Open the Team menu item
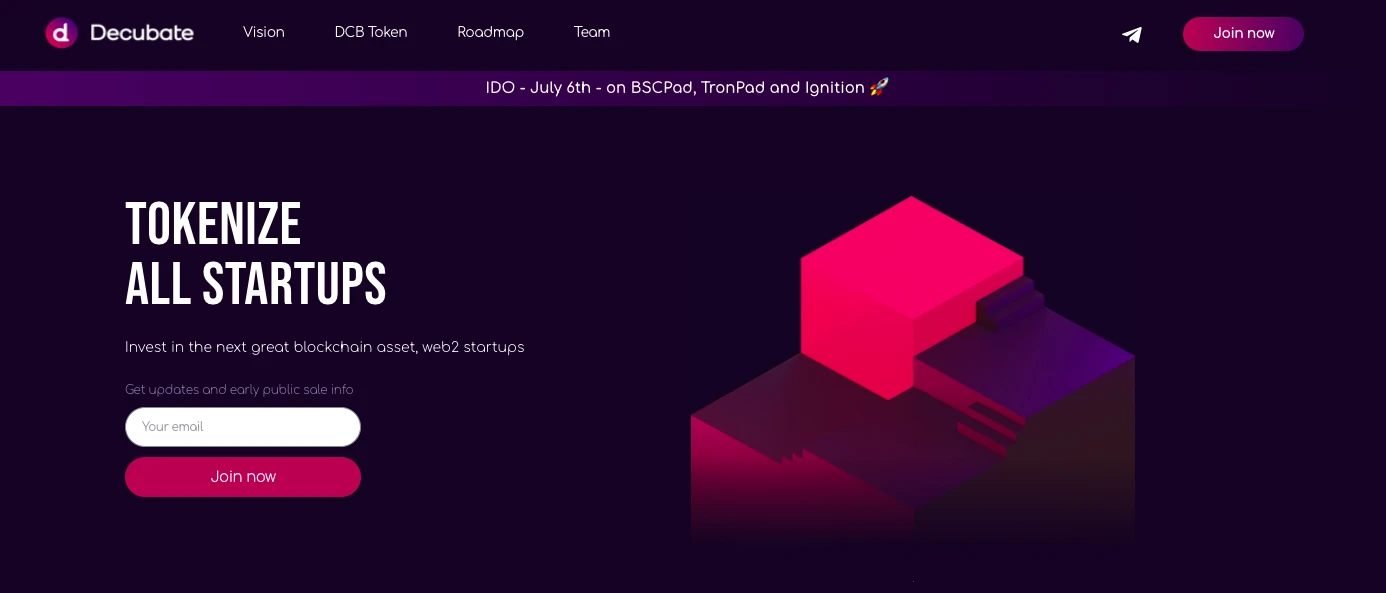 pyautogui.click(x=592, y=32)
